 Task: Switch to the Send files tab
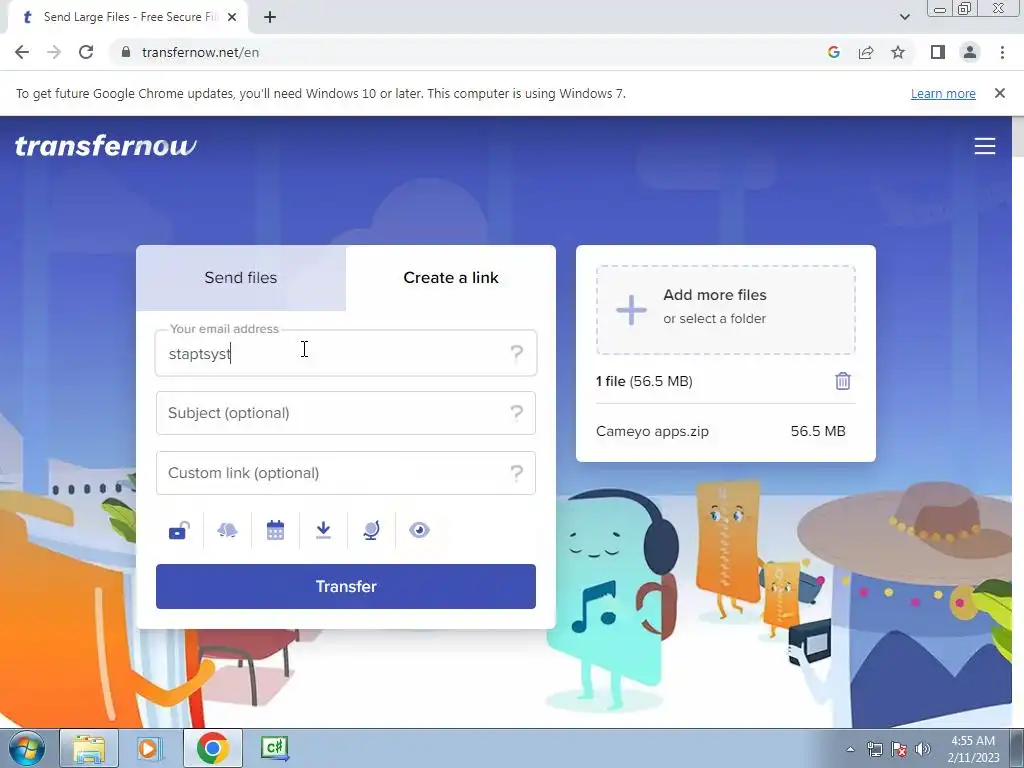point(241,278)
